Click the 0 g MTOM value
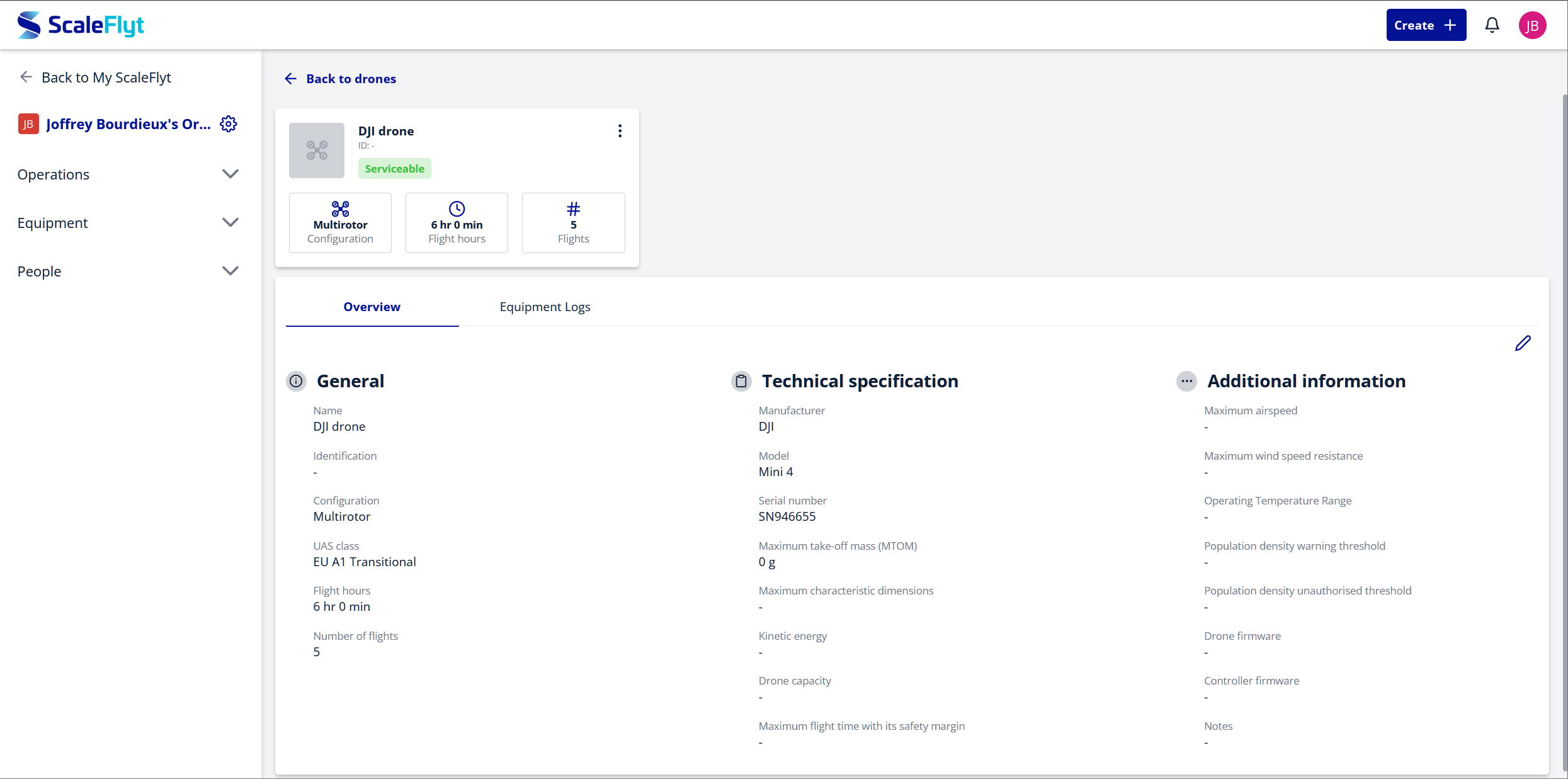 coord(767,562)
